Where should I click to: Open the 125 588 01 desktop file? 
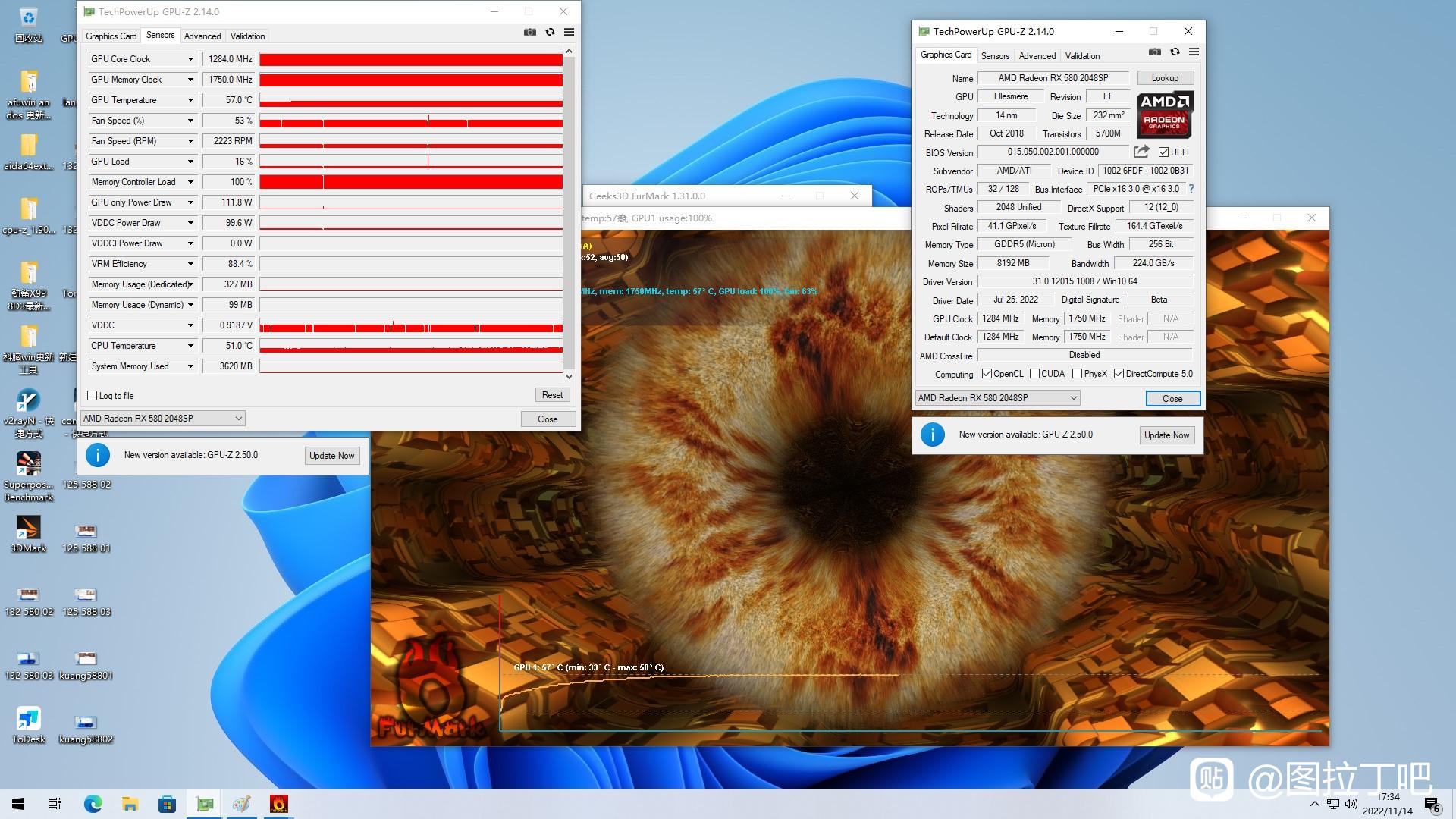[x=86, y=538]
